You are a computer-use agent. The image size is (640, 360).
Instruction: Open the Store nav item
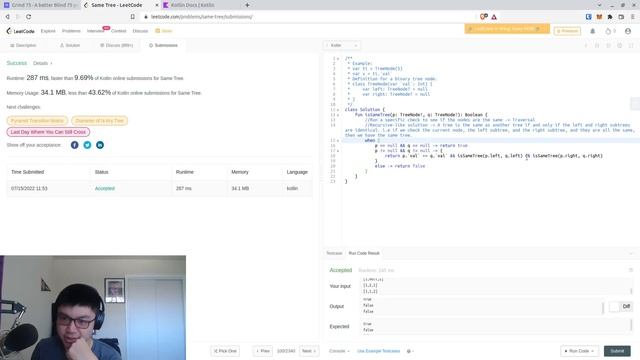tap(164, 31)
